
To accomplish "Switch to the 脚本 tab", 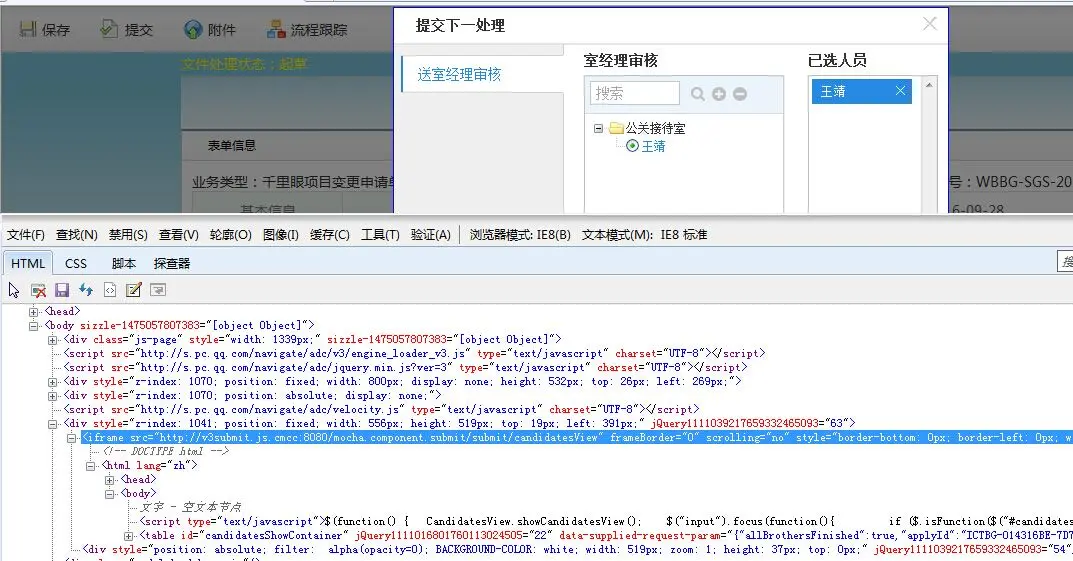I will [x=124, y=263].
